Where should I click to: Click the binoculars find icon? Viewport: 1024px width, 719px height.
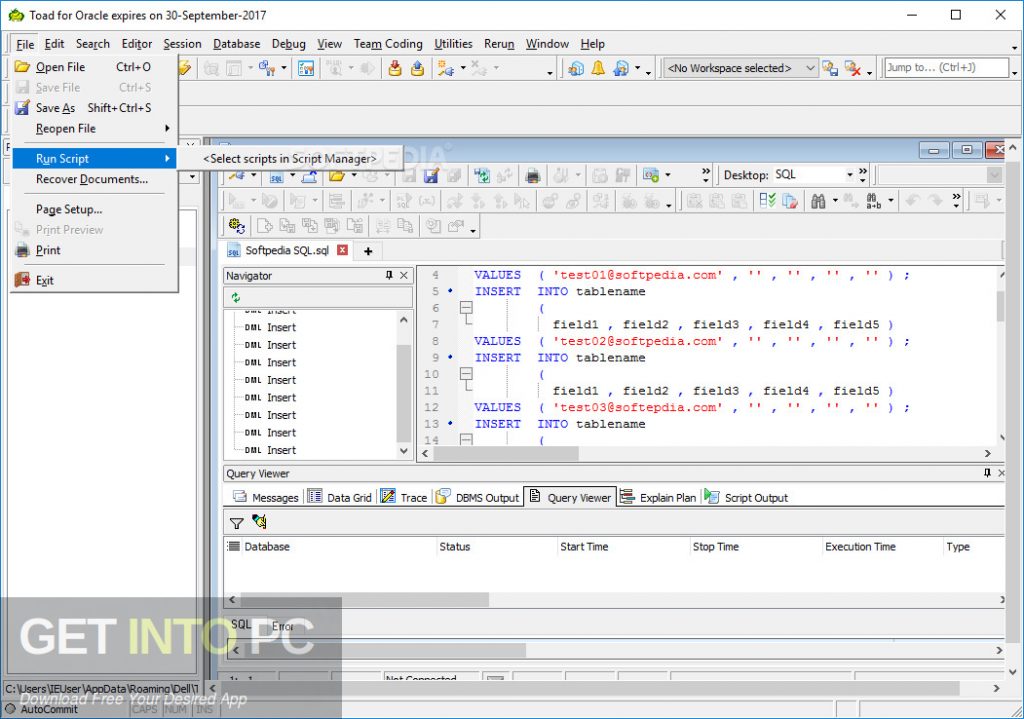818,201
